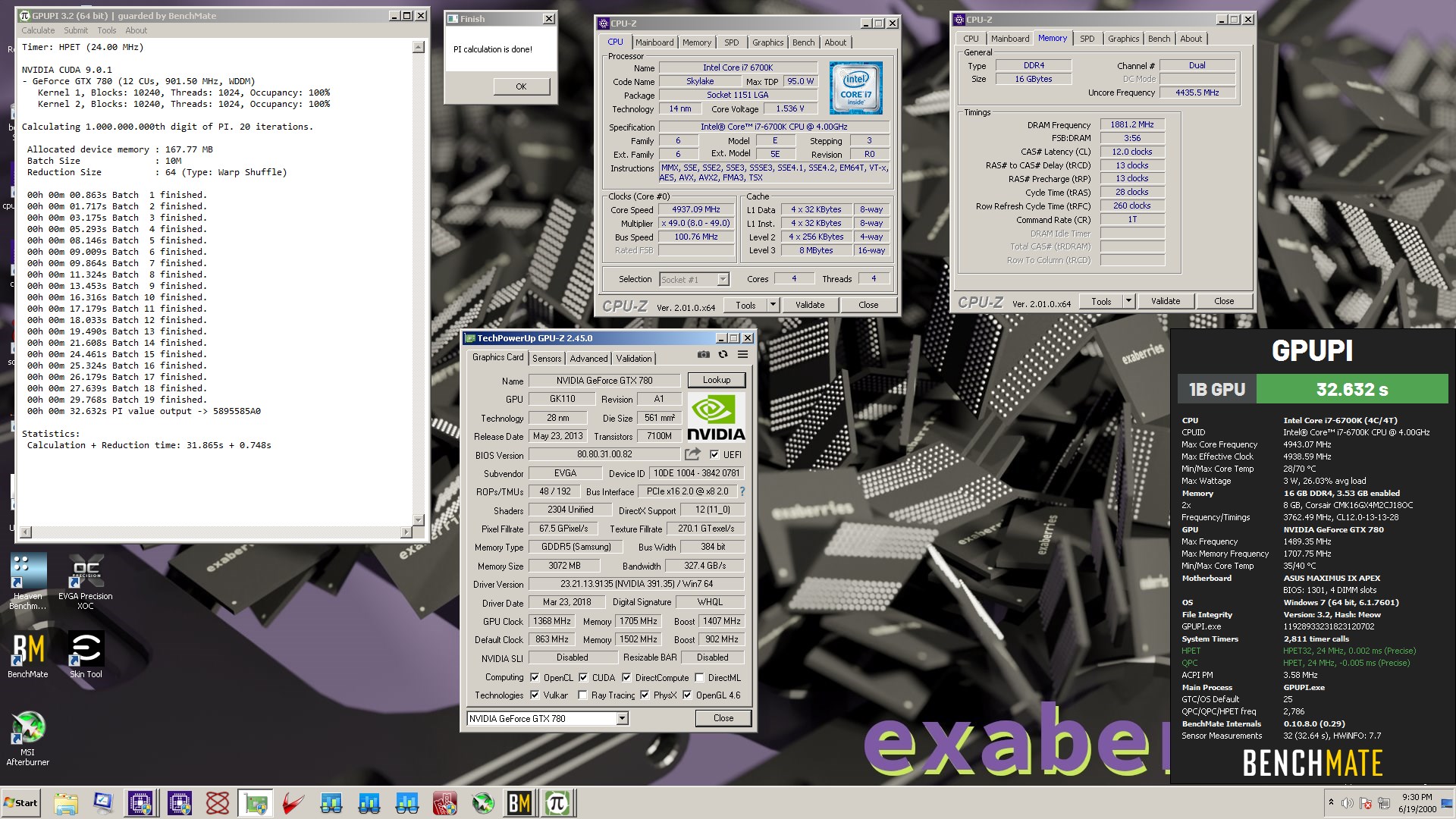Open Windows Explorer from the taskbar
This screenshot has height=819, width=1456.
[x=66, y=803]
